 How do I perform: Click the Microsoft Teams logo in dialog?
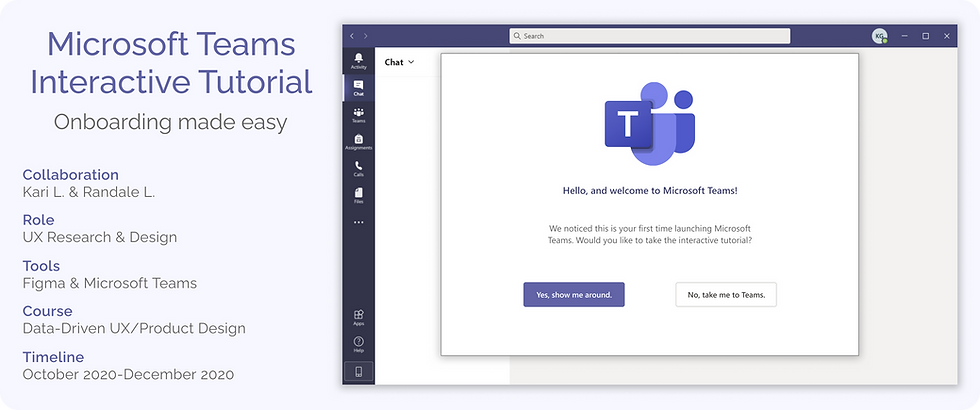(649, 123)
